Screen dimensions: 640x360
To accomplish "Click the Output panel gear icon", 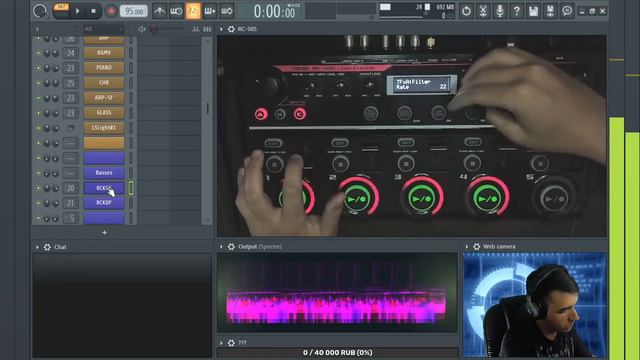I will pos(231,247).
